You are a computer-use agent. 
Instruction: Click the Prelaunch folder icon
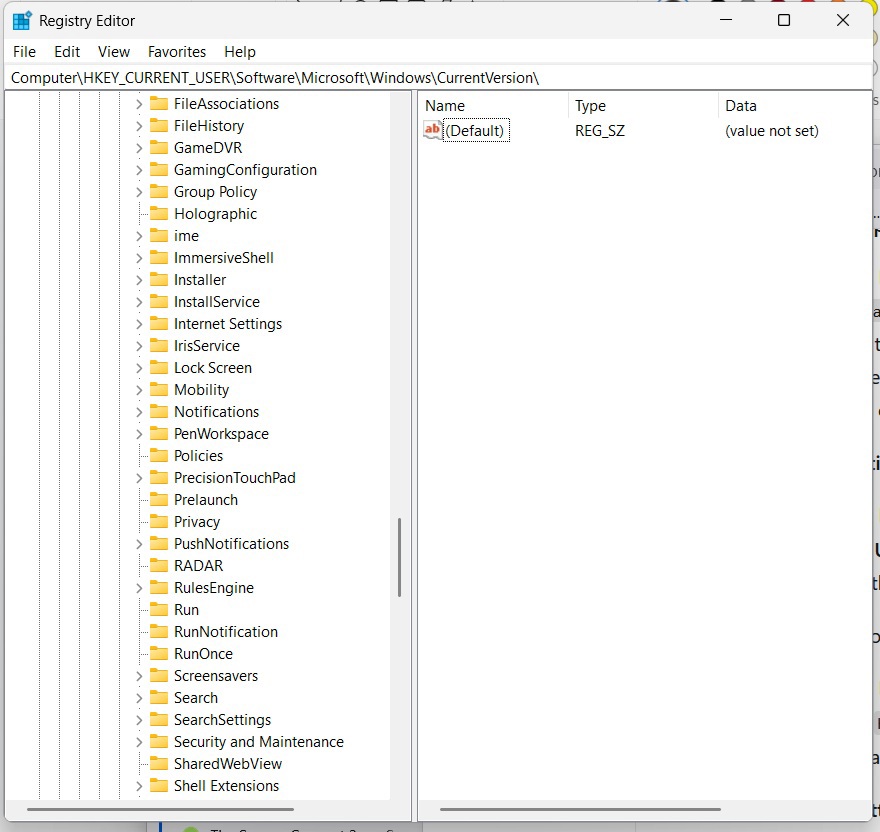(x=159, y=500)
